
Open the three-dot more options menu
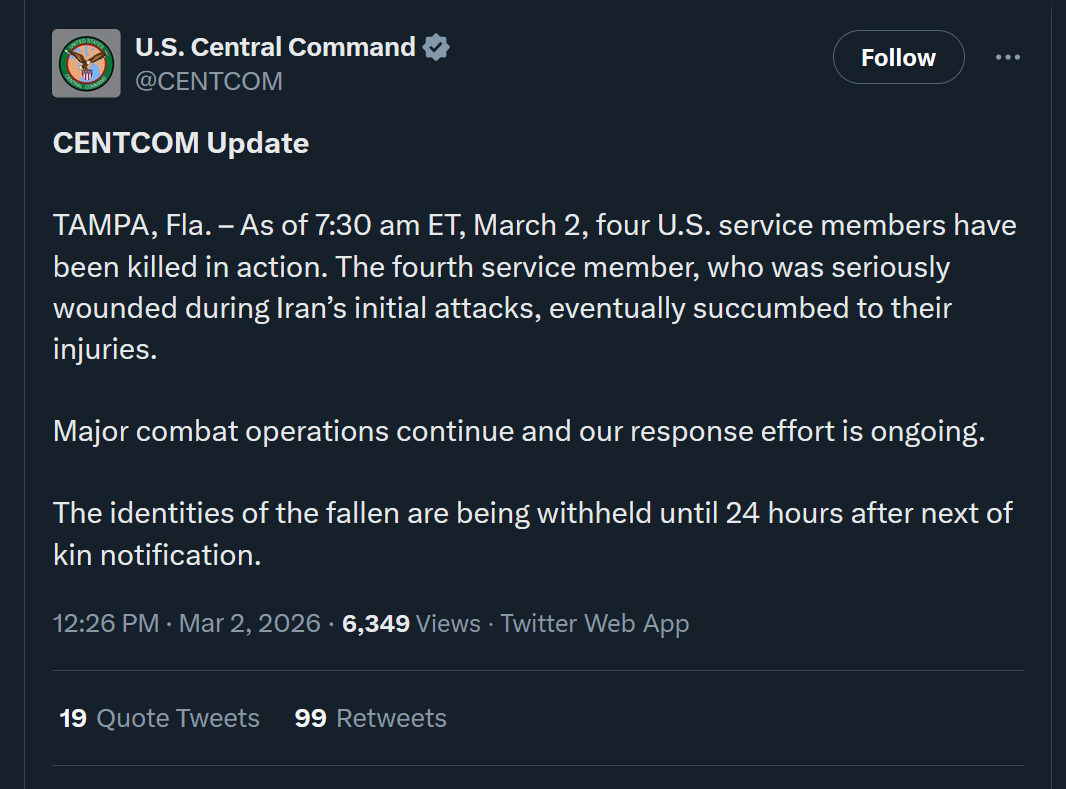tap(1007, 57)
